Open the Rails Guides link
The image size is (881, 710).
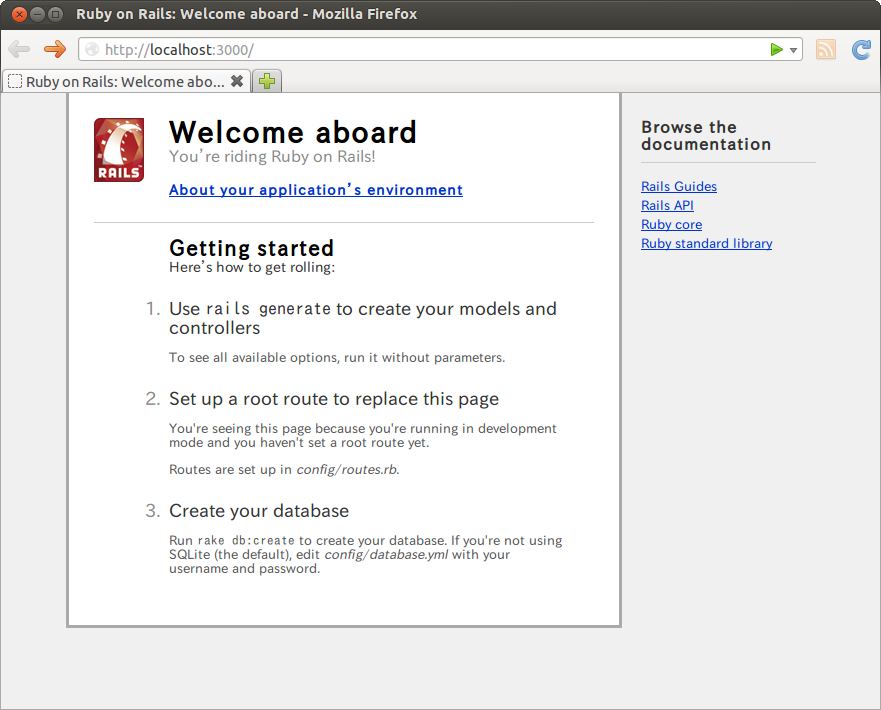[679, 187]
